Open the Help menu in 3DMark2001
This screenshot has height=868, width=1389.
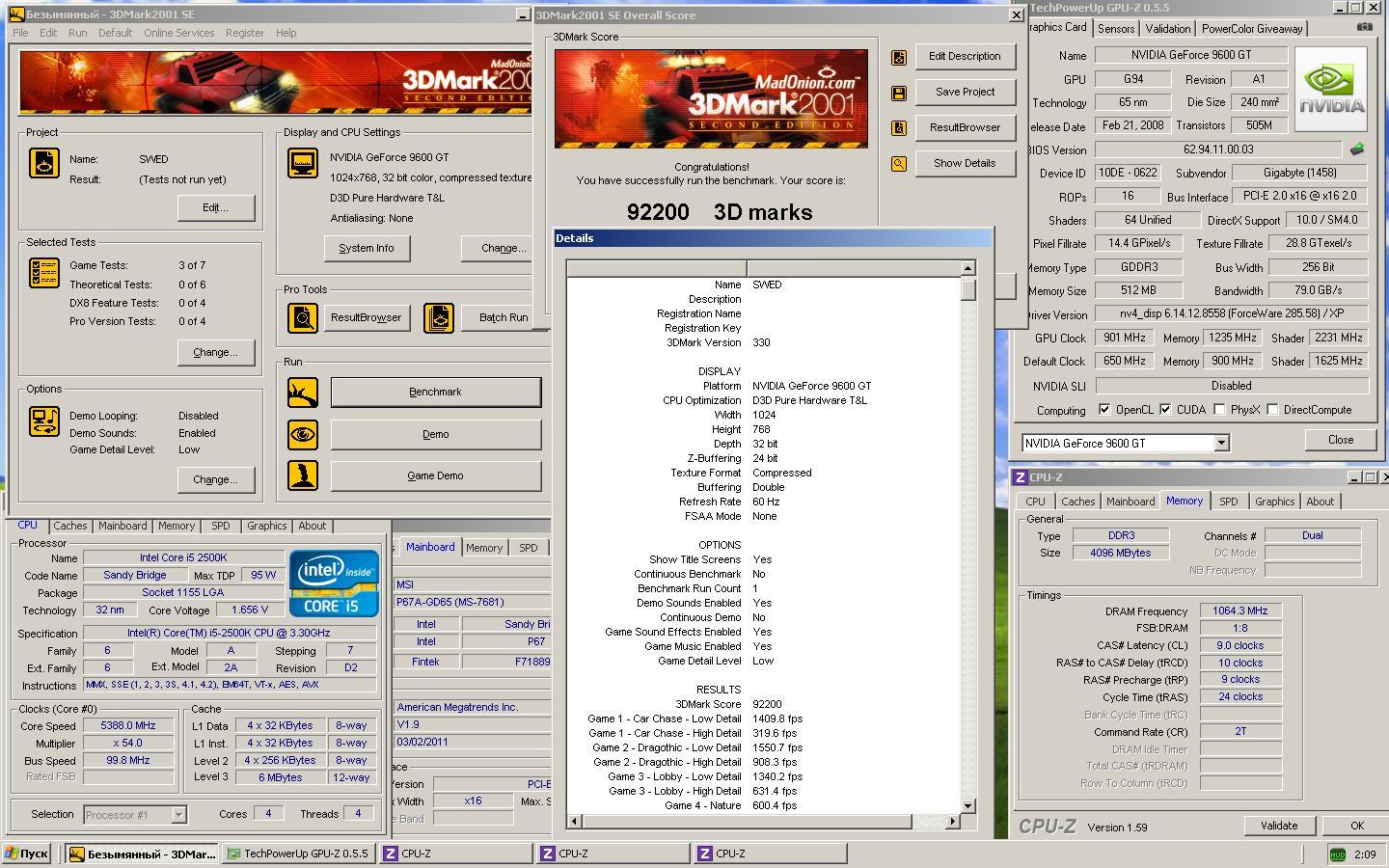(x=286, y=33)
